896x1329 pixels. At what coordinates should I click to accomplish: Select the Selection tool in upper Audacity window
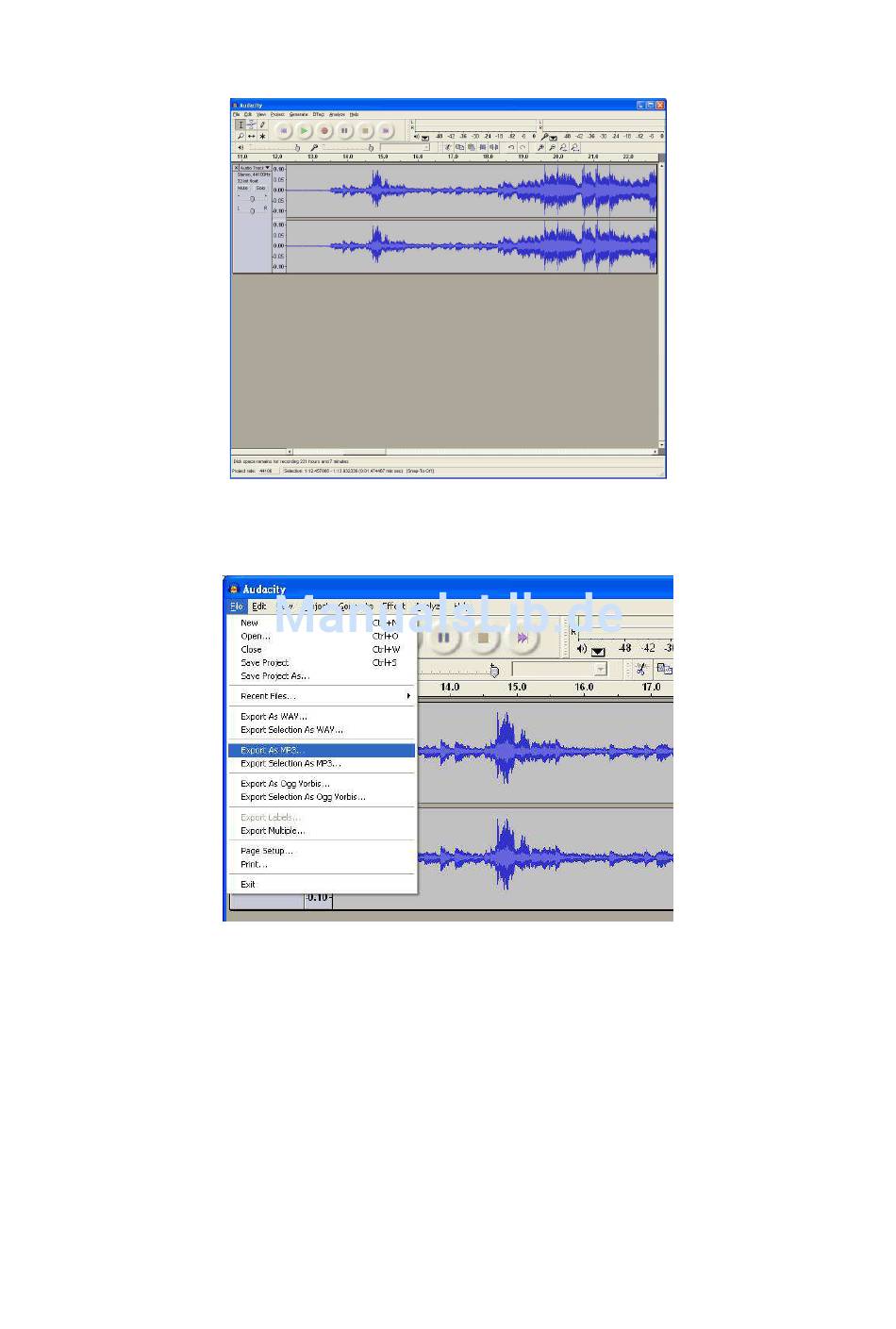pyautogui.click(x=241, y=125)
